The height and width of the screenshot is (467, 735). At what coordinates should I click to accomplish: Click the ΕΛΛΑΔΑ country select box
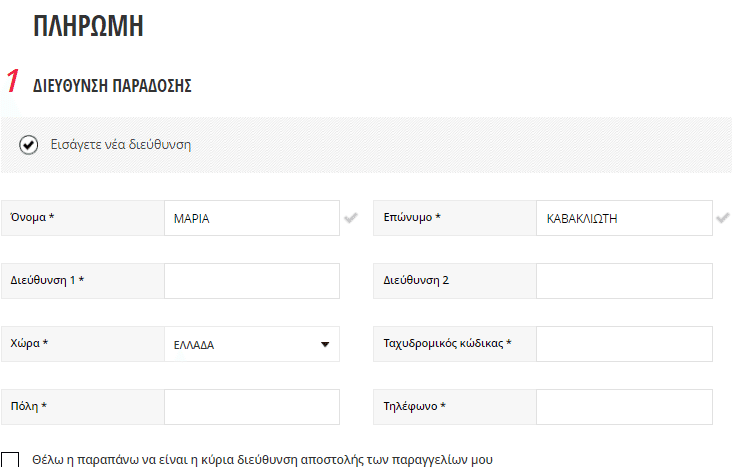click(x=252, y=344)
